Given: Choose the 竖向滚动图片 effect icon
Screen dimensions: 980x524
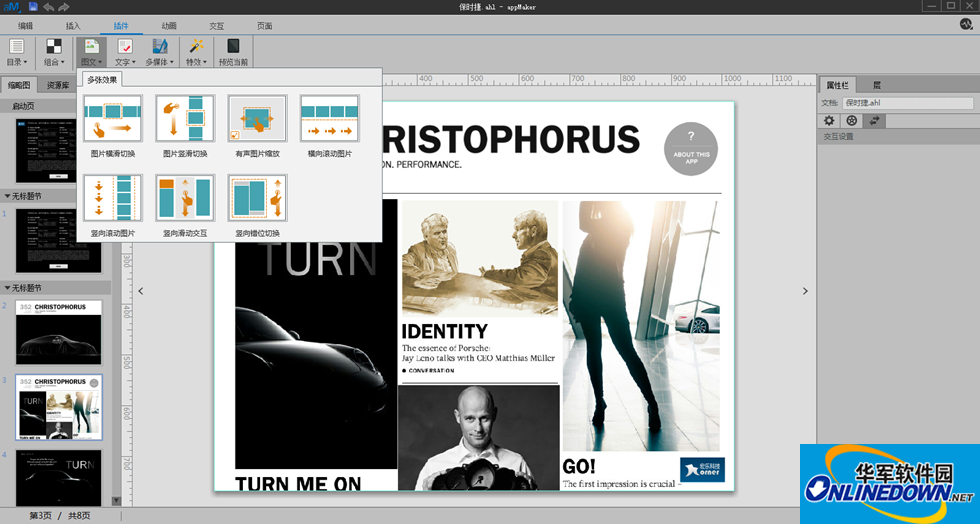Looking at the screenshot, I should (x=113, y=198).
